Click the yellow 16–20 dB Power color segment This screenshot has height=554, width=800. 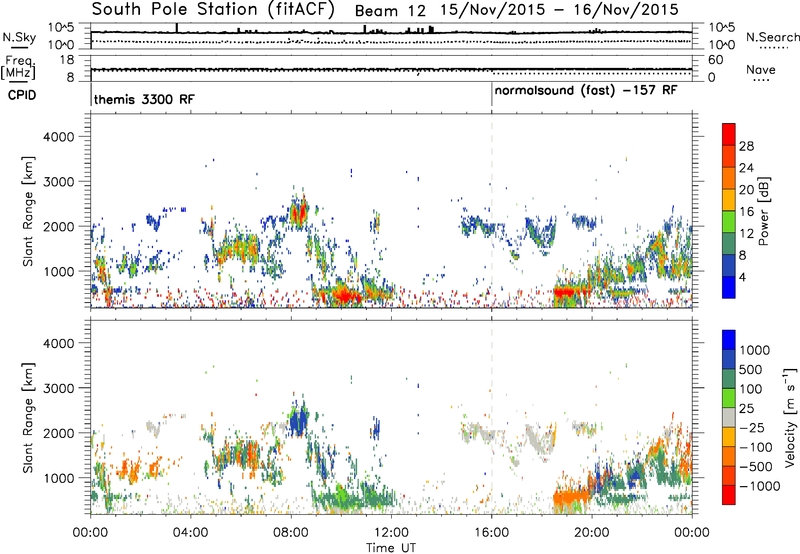(x=729, y=200)
